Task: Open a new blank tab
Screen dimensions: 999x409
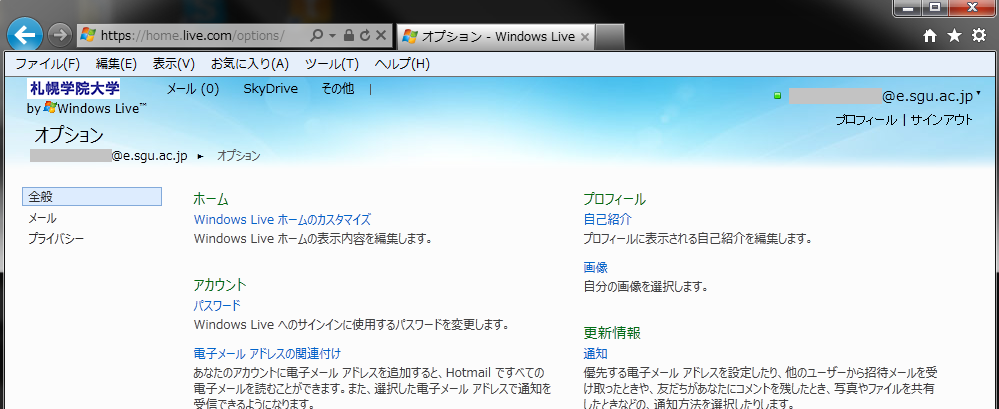Action: (x=610, y=37)
